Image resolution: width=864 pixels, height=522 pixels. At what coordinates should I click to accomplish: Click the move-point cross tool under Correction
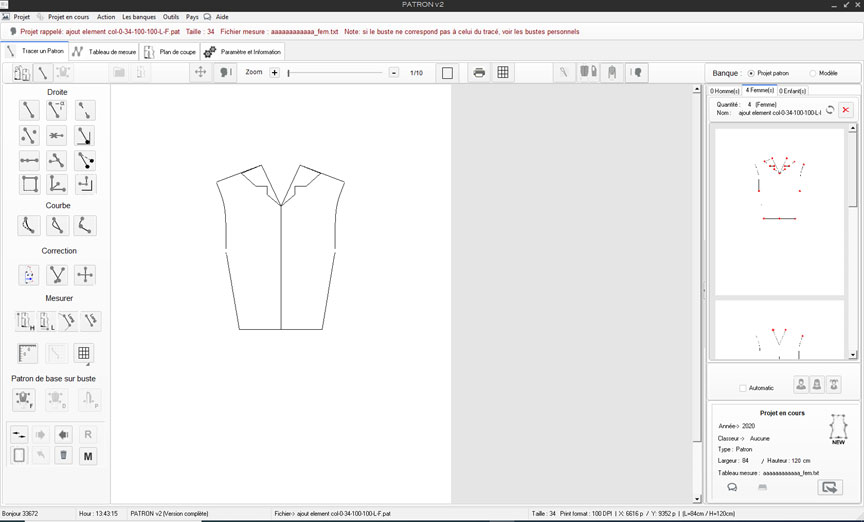point(86,275)
